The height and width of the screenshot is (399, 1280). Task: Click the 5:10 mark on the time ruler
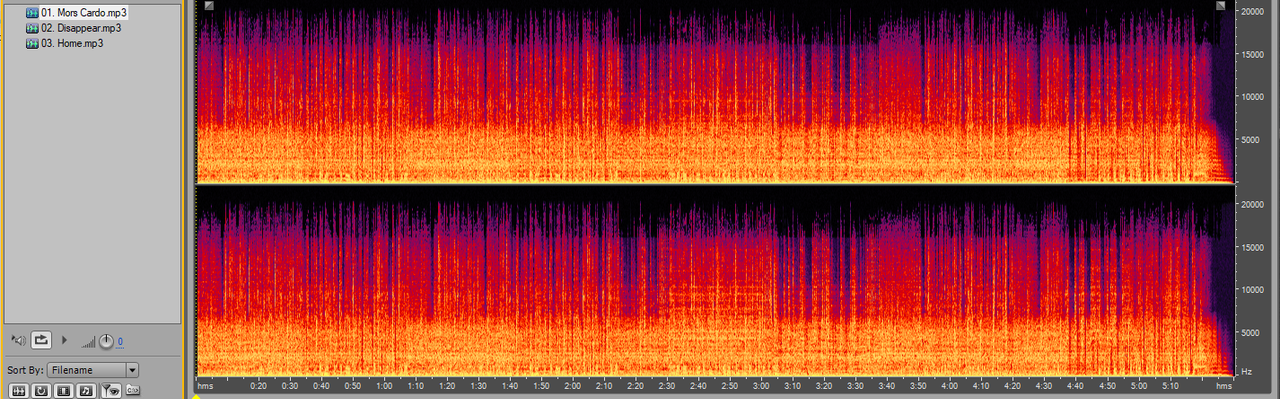[x=1170, y=386]
